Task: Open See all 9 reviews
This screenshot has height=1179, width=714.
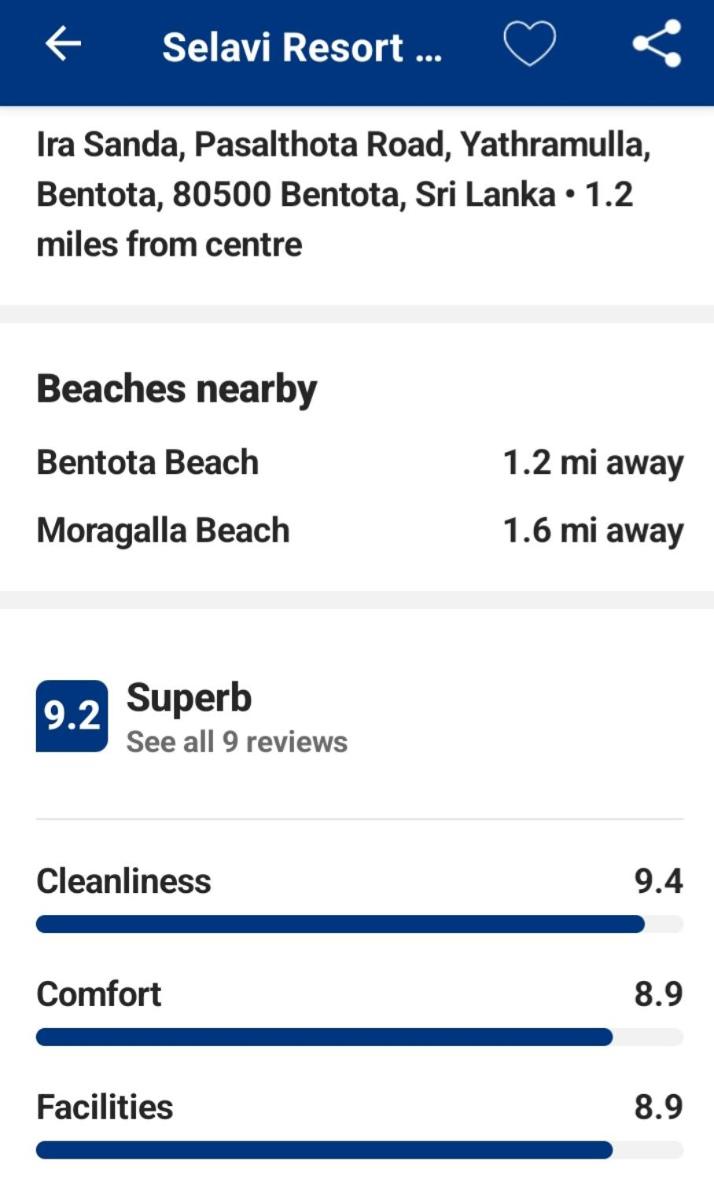Action: tap(237, 742)
